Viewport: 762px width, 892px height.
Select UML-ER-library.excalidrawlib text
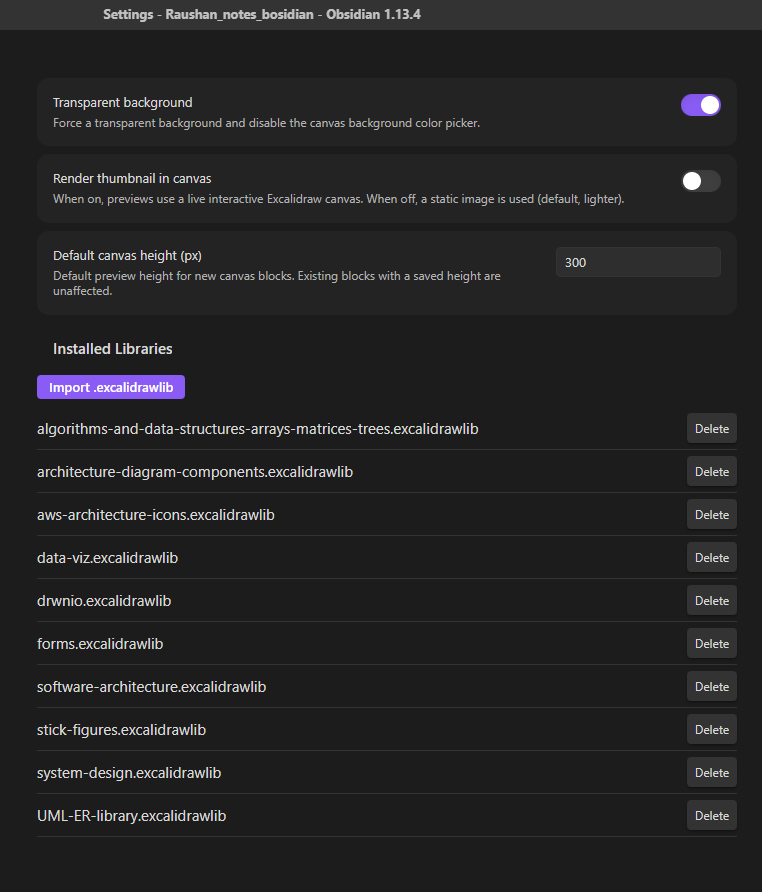point(131,816)
